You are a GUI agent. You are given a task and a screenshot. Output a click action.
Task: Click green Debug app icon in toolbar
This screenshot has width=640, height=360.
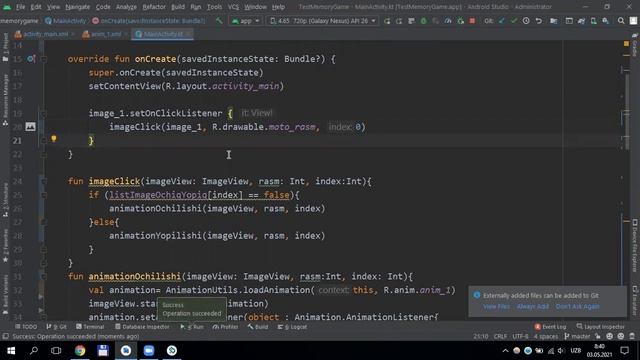(424, 21)
